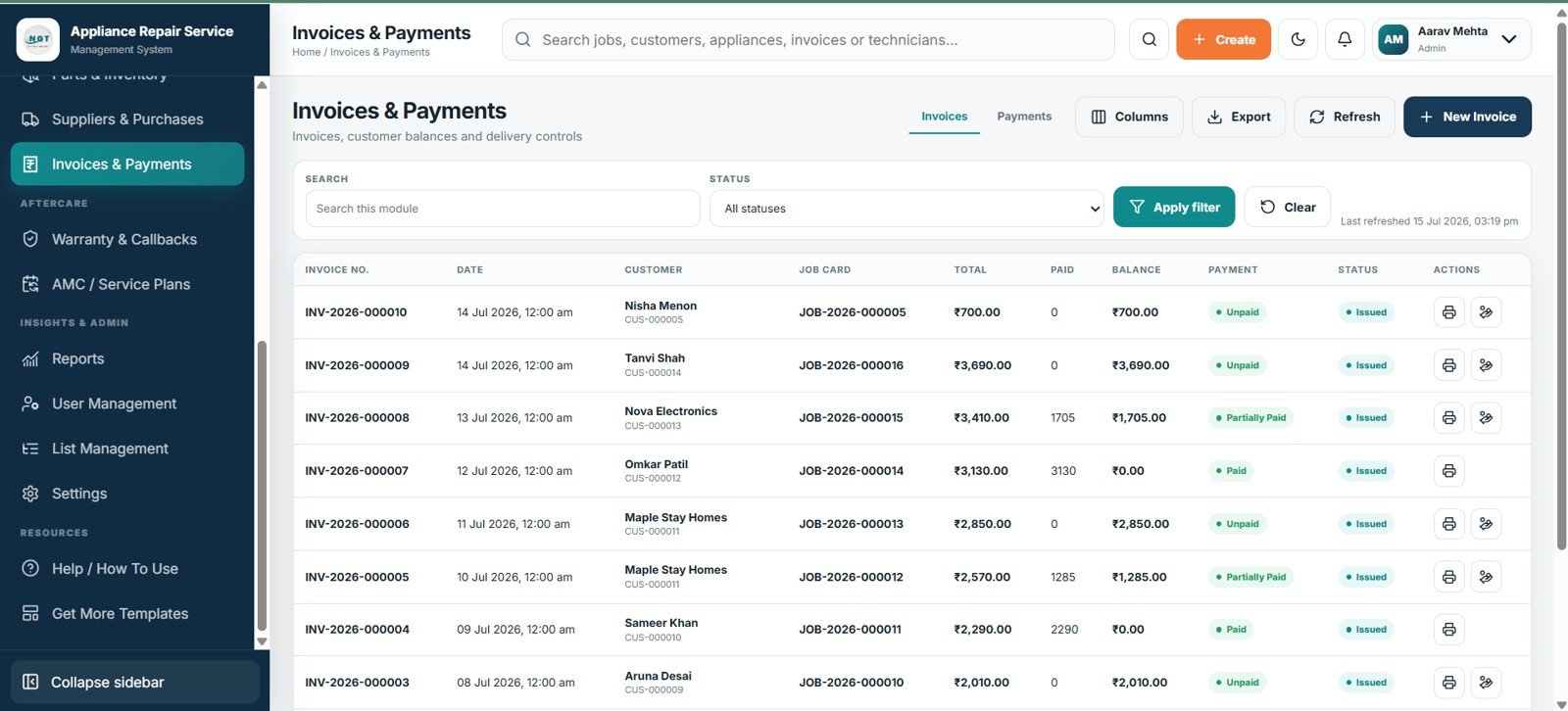Click the Unpaid badge for INV-2026-000006
Screen dimensions: 1568x711
coord(1238,524)
